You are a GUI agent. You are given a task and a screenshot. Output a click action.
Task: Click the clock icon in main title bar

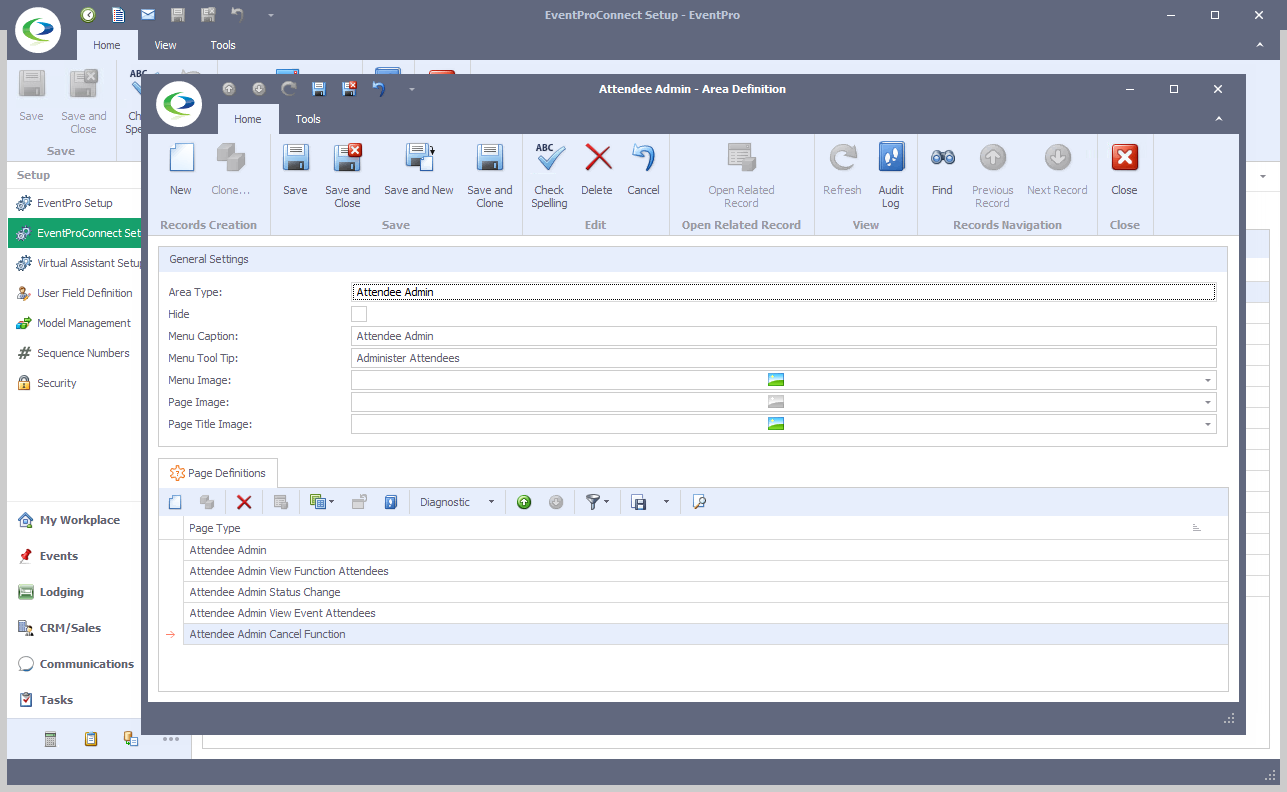click(x=88, y=15)
